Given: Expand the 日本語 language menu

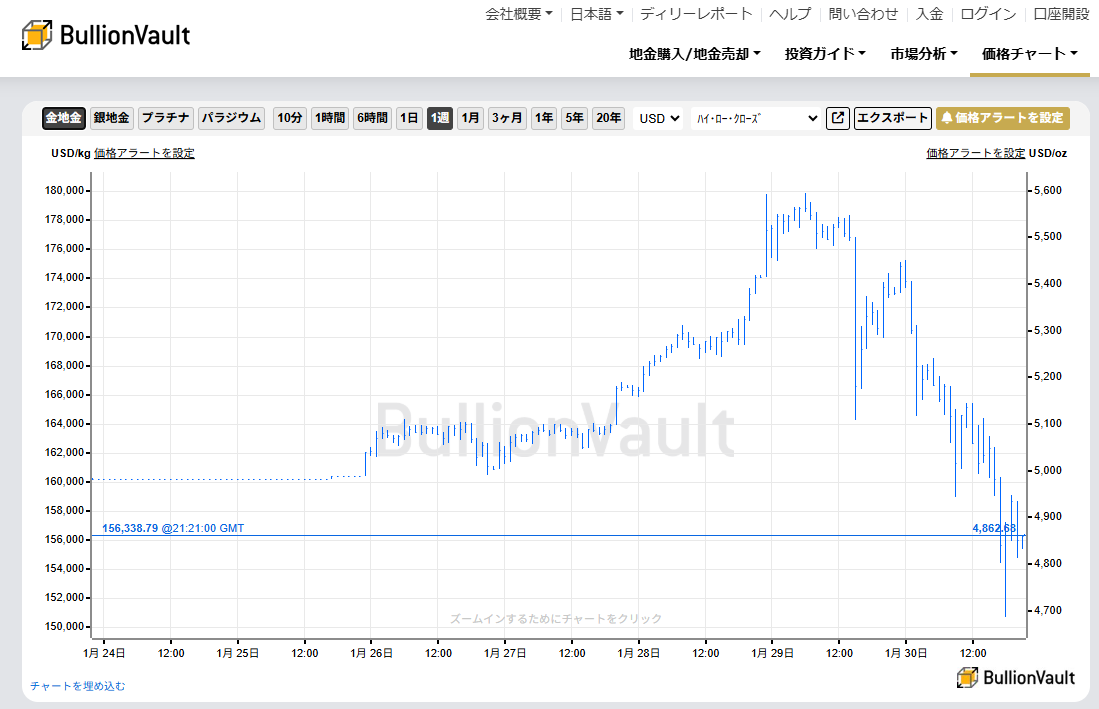Looking at the screenshot, I should tap(595, 15).
